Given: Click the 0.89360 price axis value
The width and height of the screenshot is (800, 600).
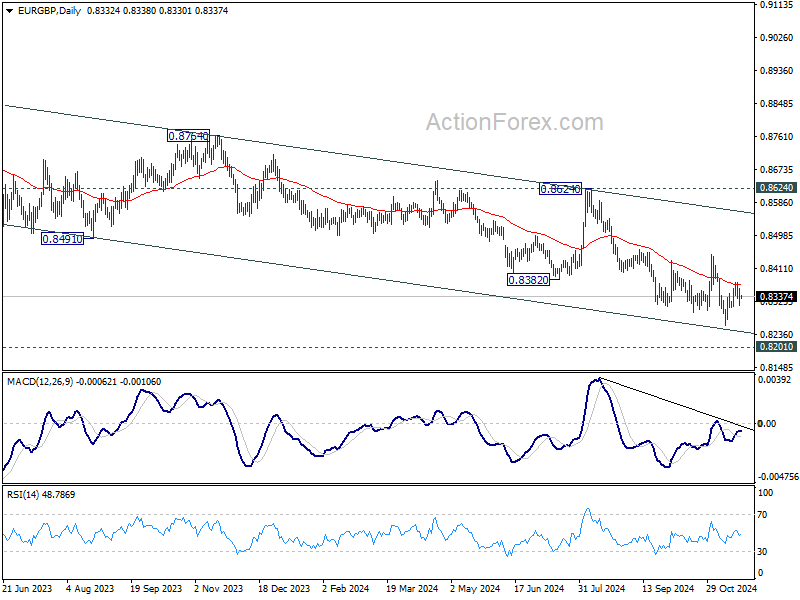Looking at the screenshot, I should (x=777, y=71).
